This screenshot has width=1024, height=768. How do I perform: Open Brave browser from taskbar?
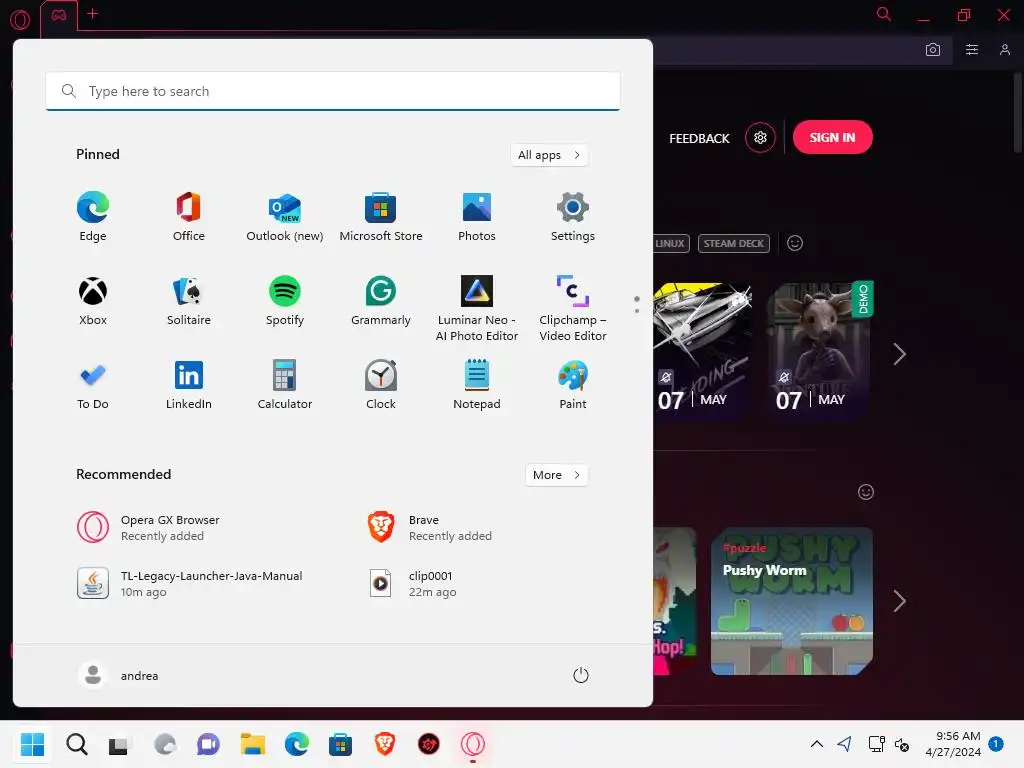(385, 744)
